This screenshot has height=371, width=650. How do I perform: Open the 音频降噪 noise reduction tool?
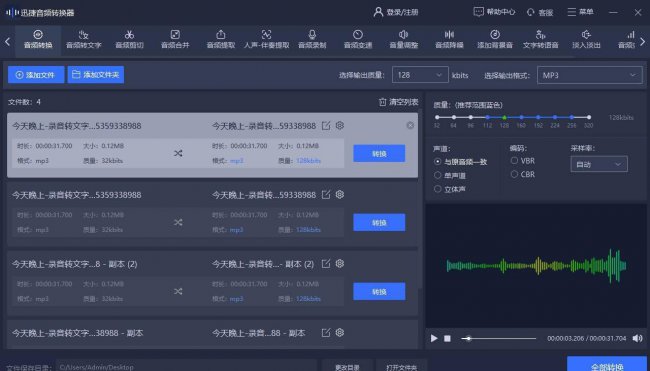(449, 40)
